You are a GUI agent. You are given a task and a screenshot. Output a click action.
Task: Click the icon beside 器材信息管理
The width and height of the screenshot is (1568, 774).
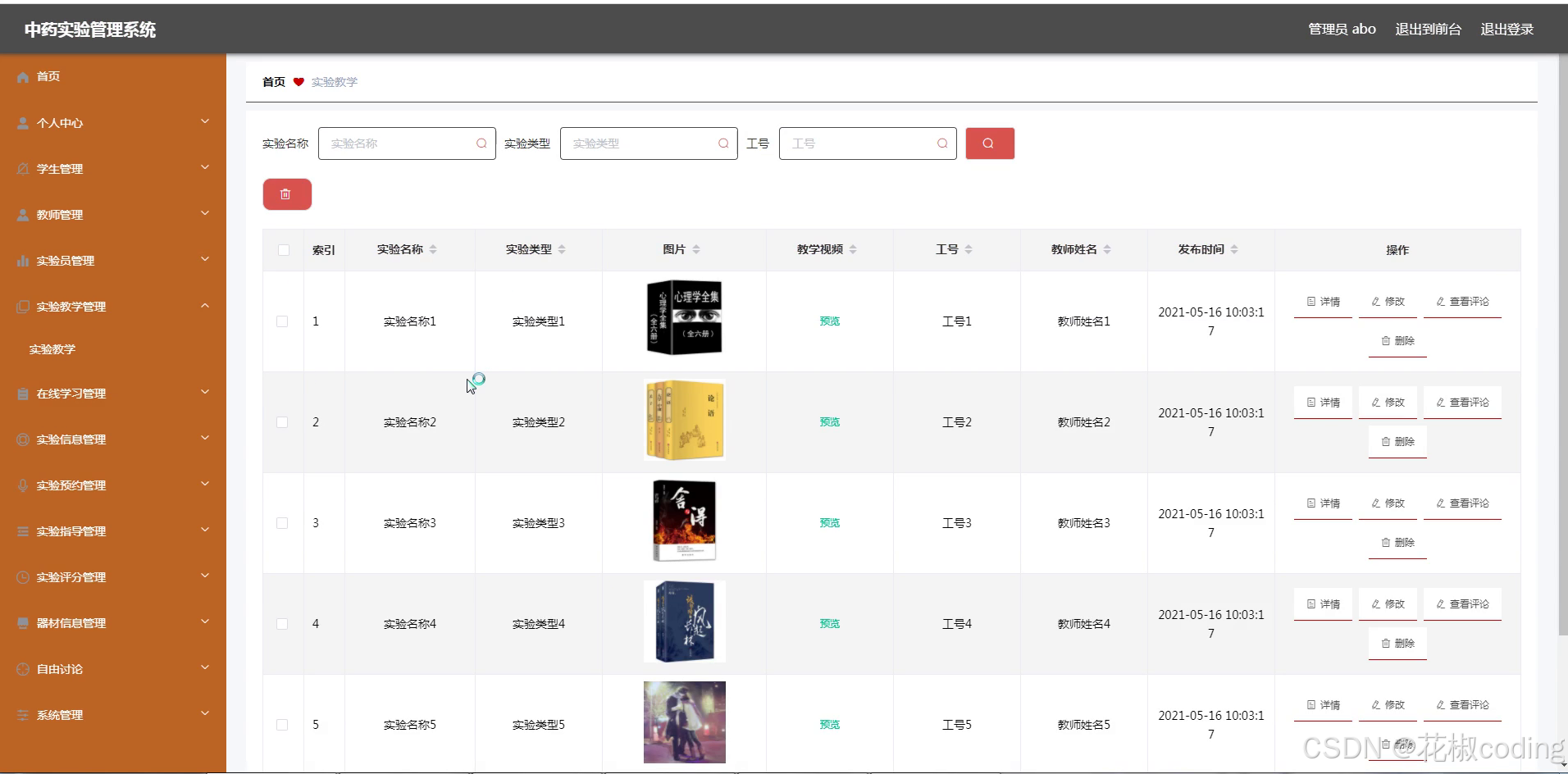tap(23, 623)
